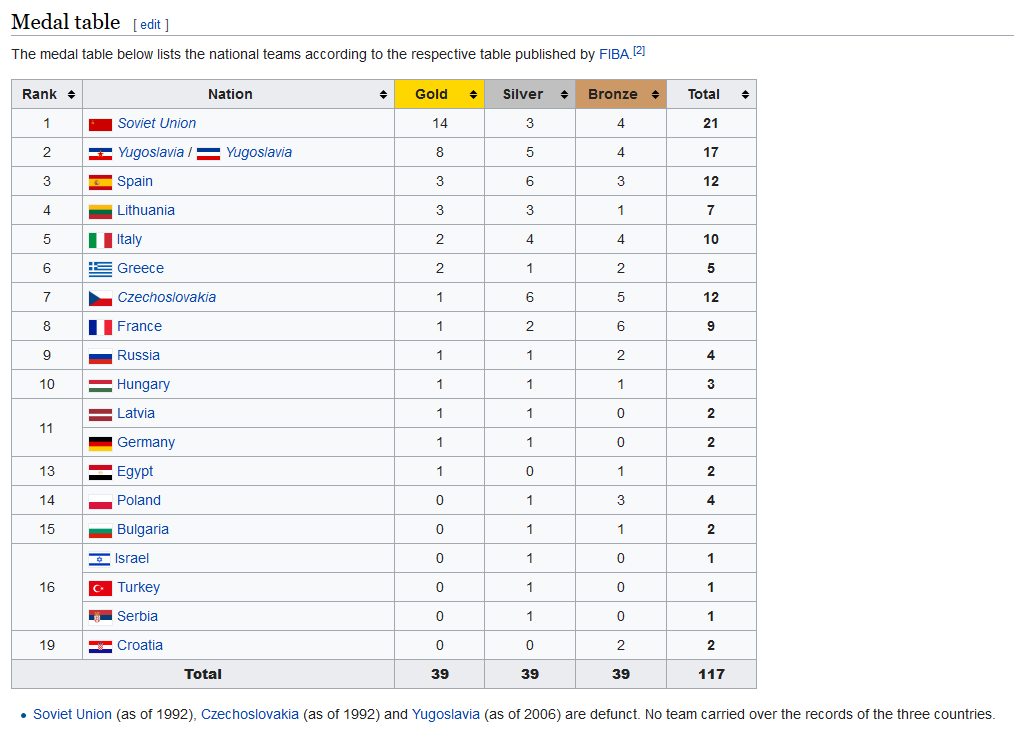Open the Greece article link
The image size is (1014, 733).
pyautogui.click(x=140, y=268)
